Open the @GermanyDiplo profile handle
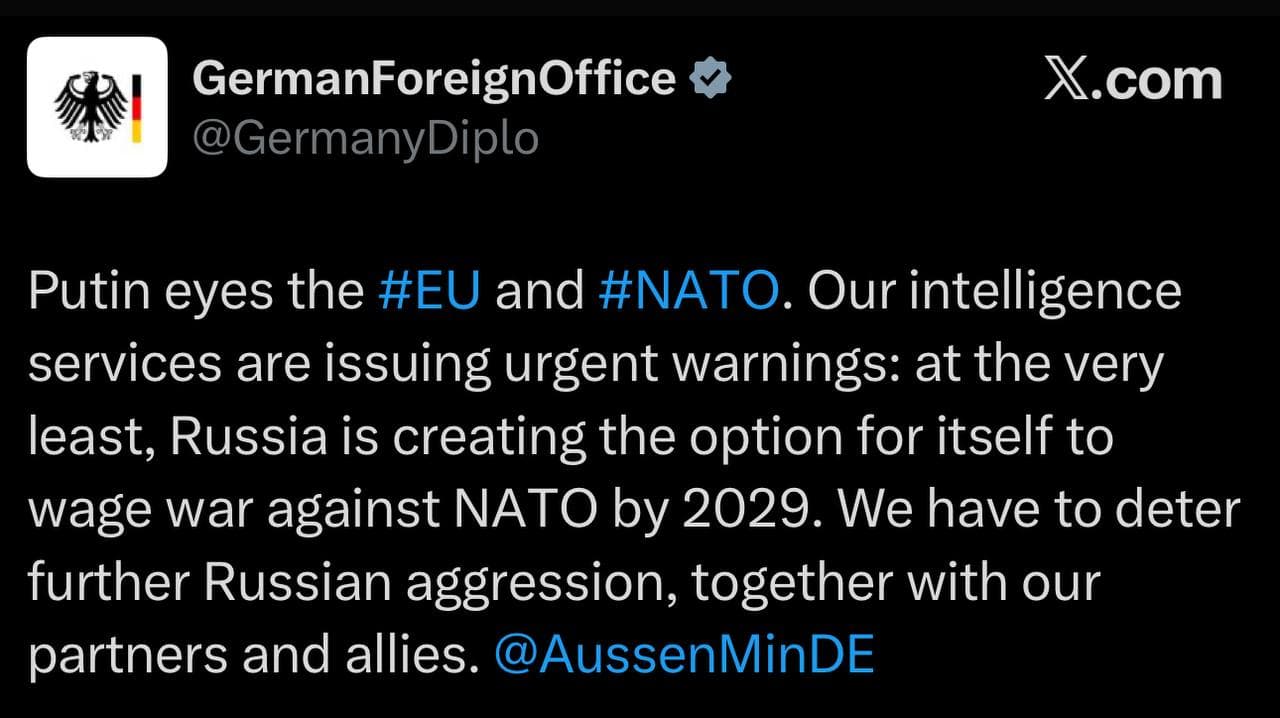Screen dimensions: 1280x718 (367, 137)
